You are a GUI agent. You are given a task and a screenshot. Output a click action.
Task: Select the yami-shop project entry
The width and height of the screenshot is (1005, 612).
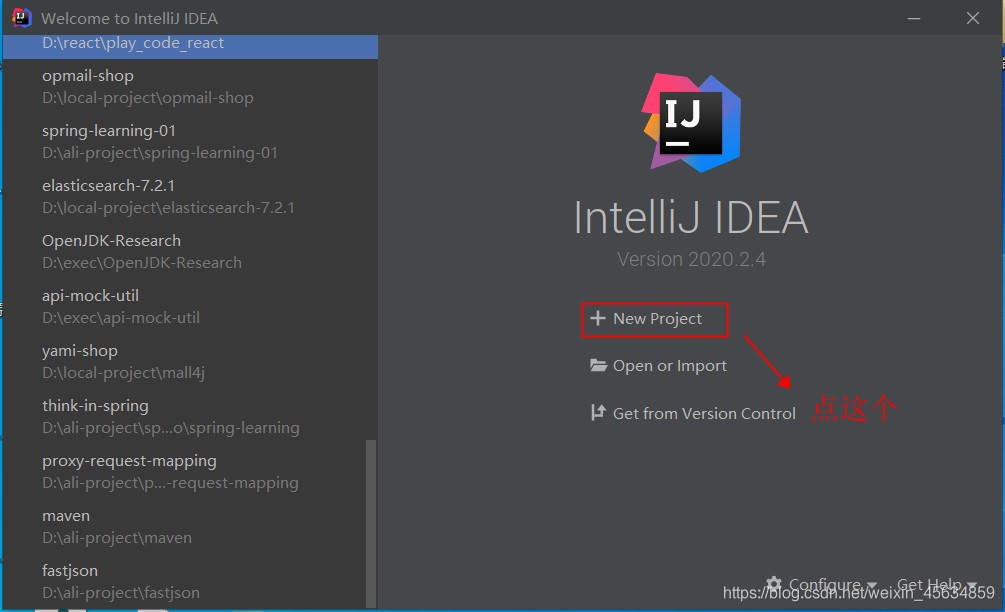click(190, 362)
